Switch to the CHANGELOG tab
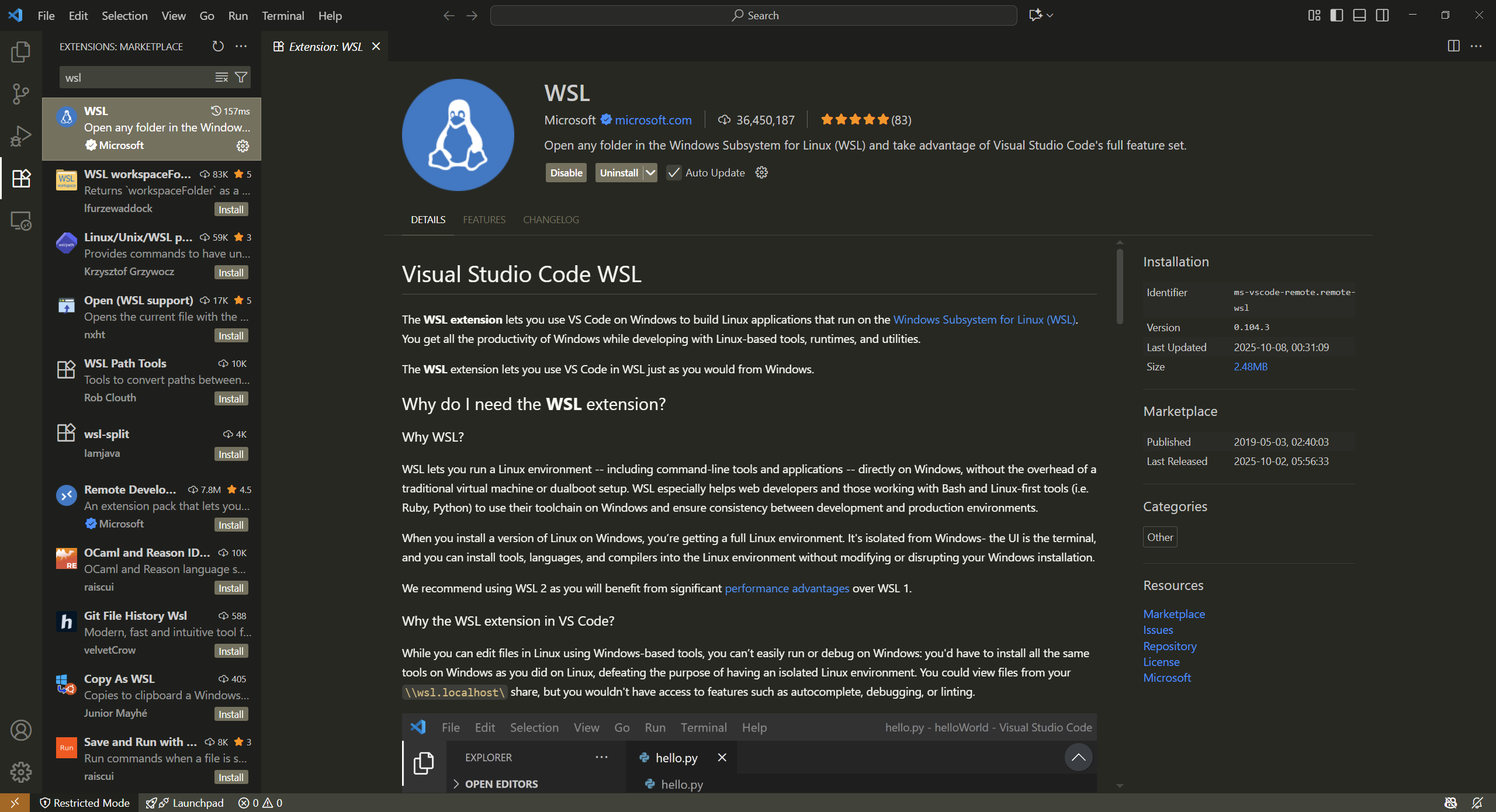This screenshot has height=812, width=1496. coord(550,219)
